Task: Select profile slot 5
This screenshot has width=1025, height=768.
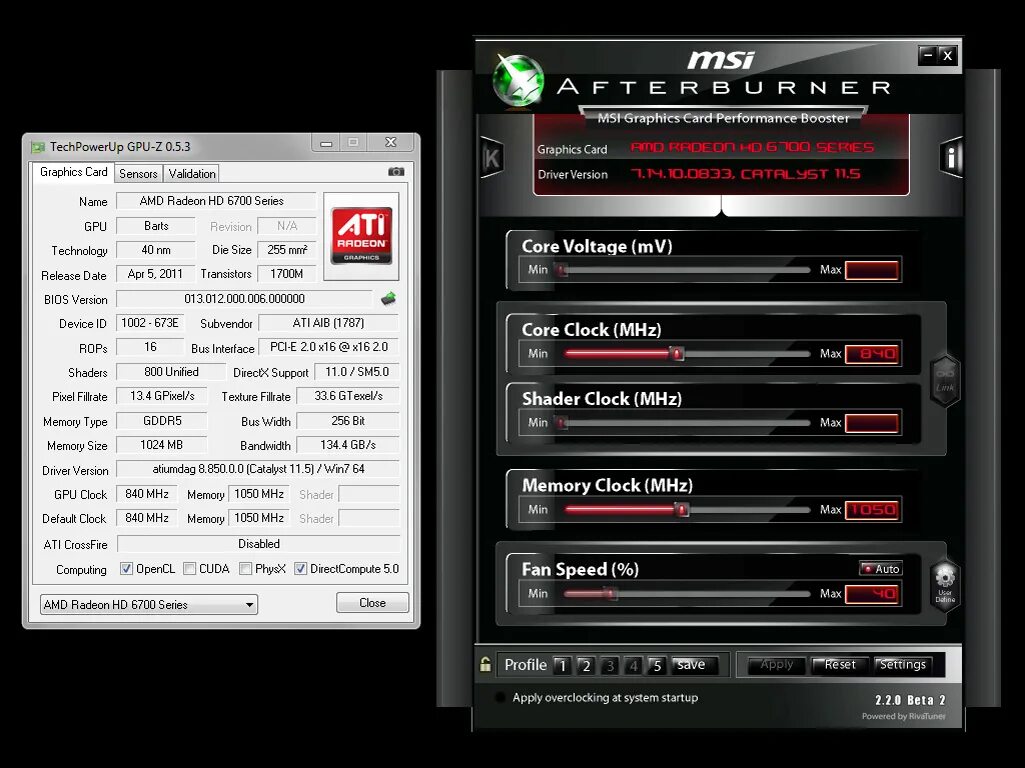Action: [657, 665]
